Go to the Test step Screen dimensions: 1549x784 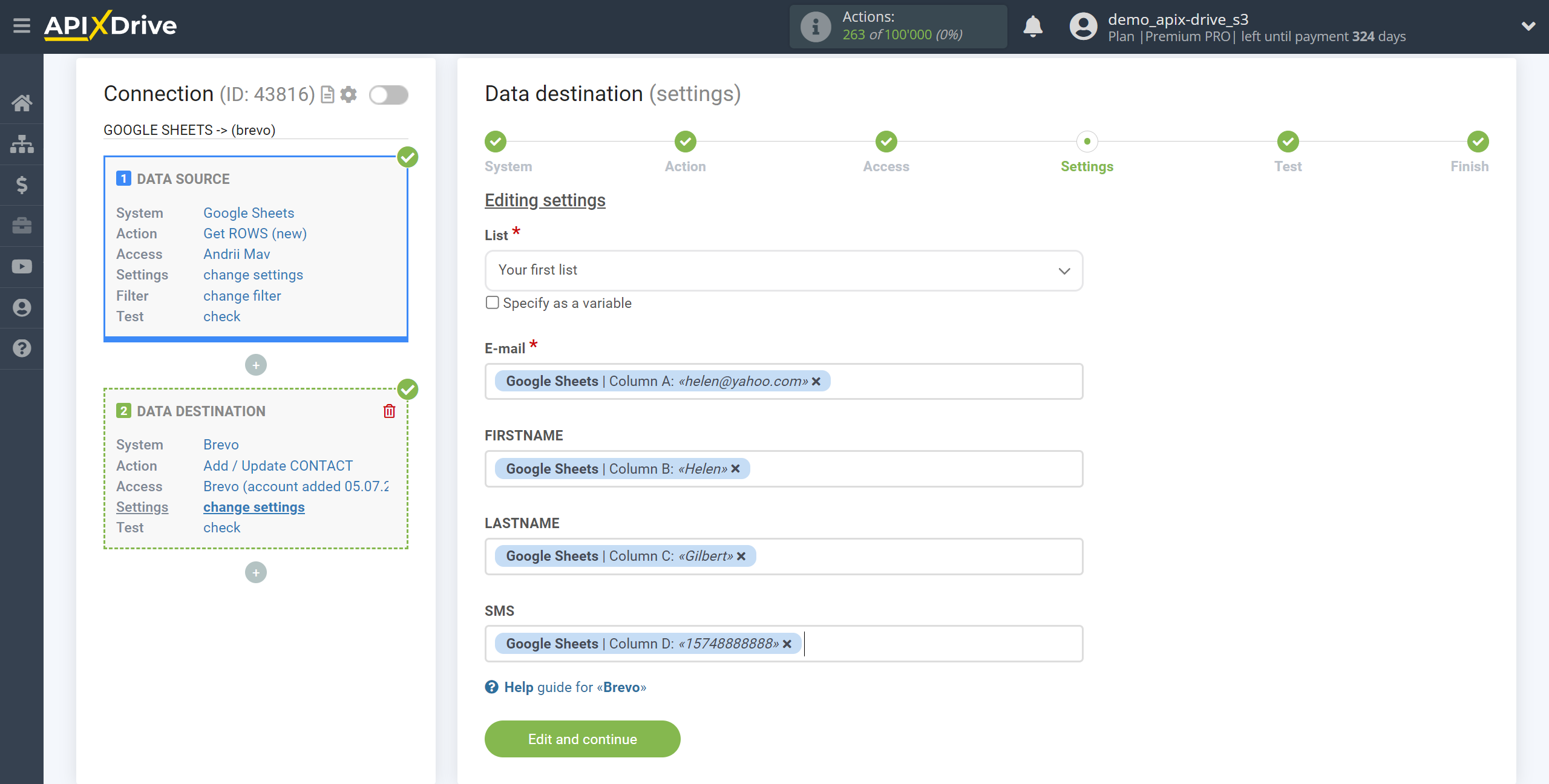[x=1288, y=142]
